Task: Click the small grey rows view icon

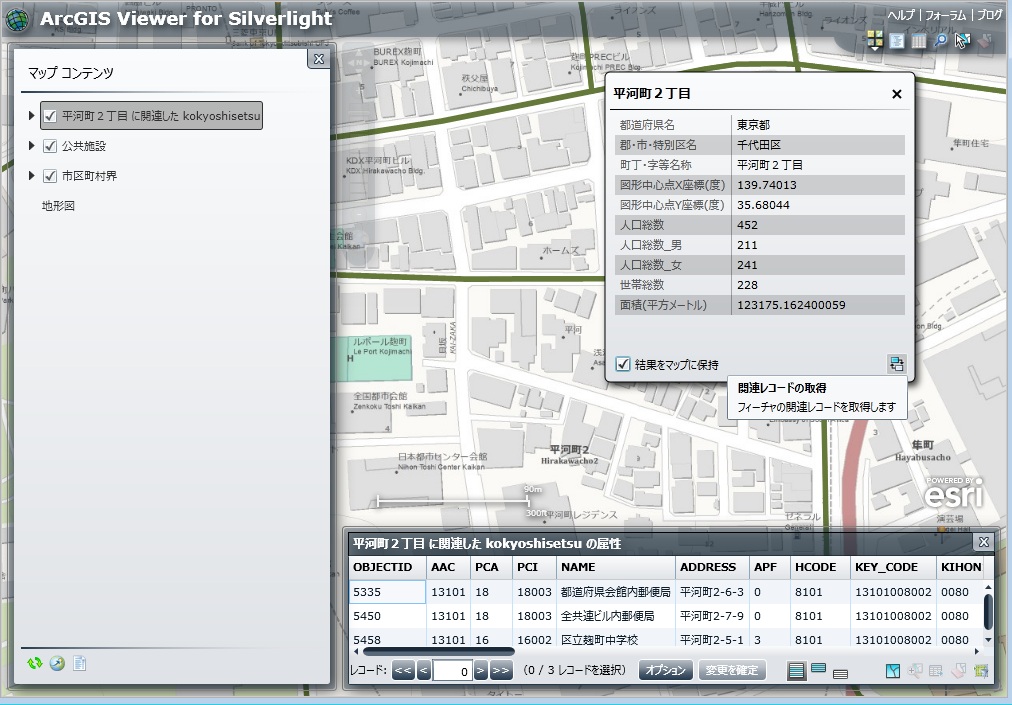Action: [840, 674]
